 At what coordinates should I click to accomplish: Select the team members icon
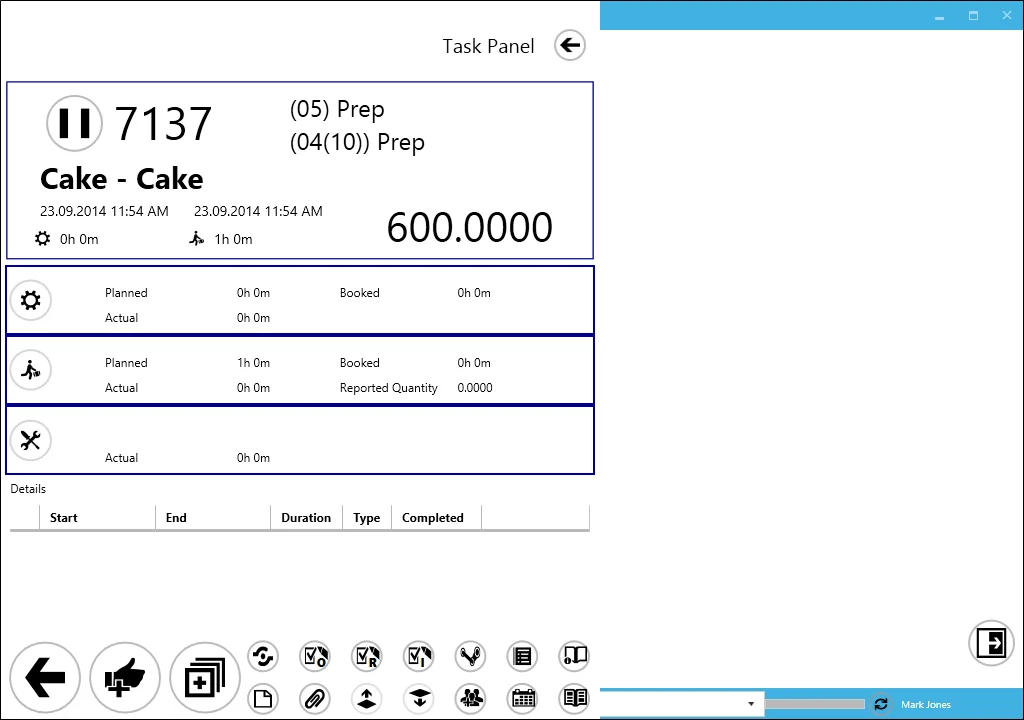470,699
